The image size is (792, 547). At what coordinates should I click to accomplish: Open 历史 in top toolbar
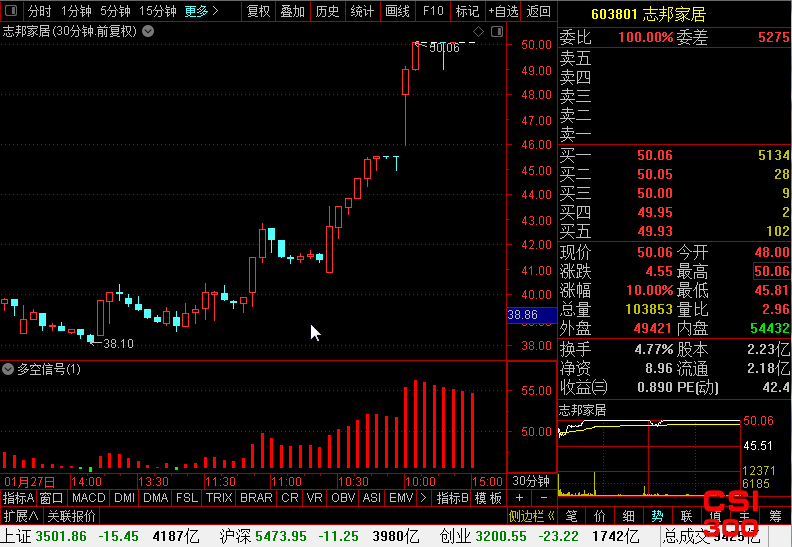click(327, 11)
